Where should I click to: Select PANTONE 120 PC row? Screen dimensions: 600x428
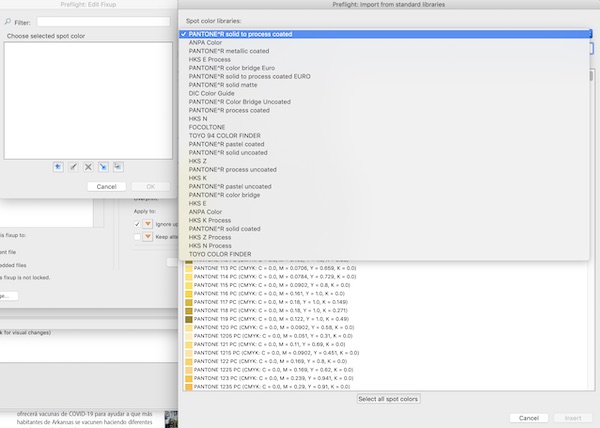click(x=386, y=327)
